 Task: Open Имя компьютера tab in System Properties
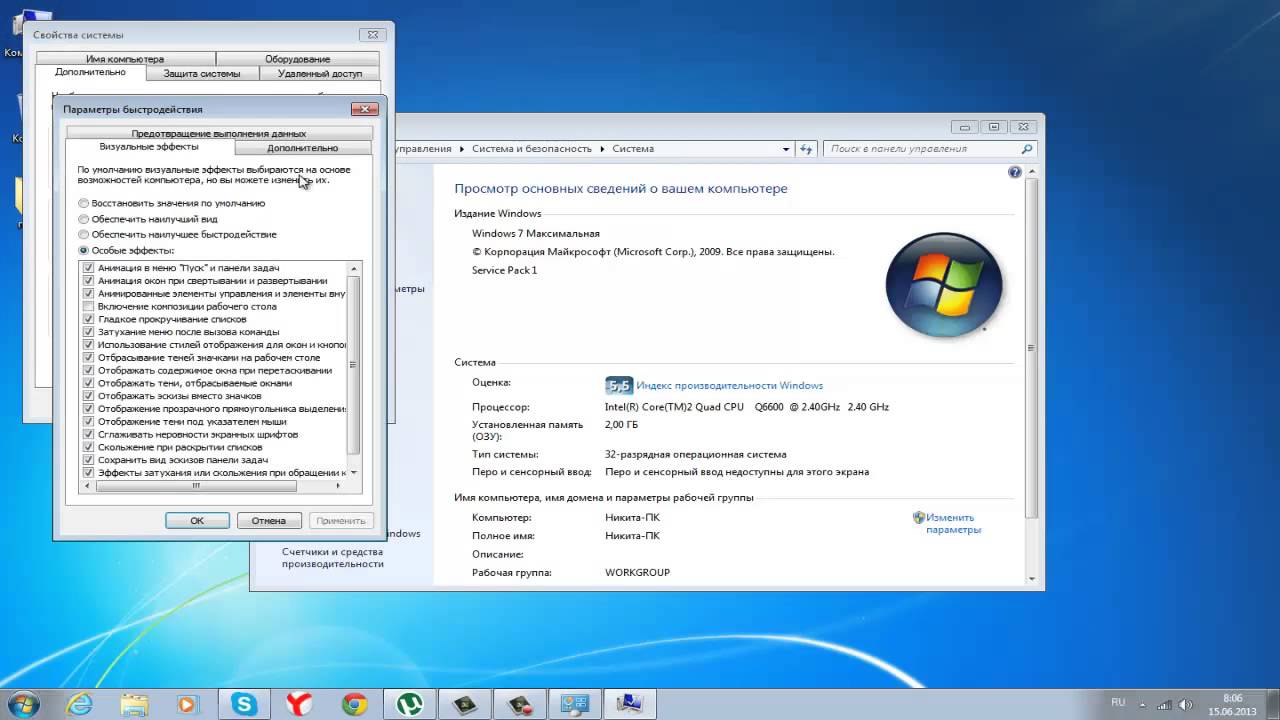point(125,59)
